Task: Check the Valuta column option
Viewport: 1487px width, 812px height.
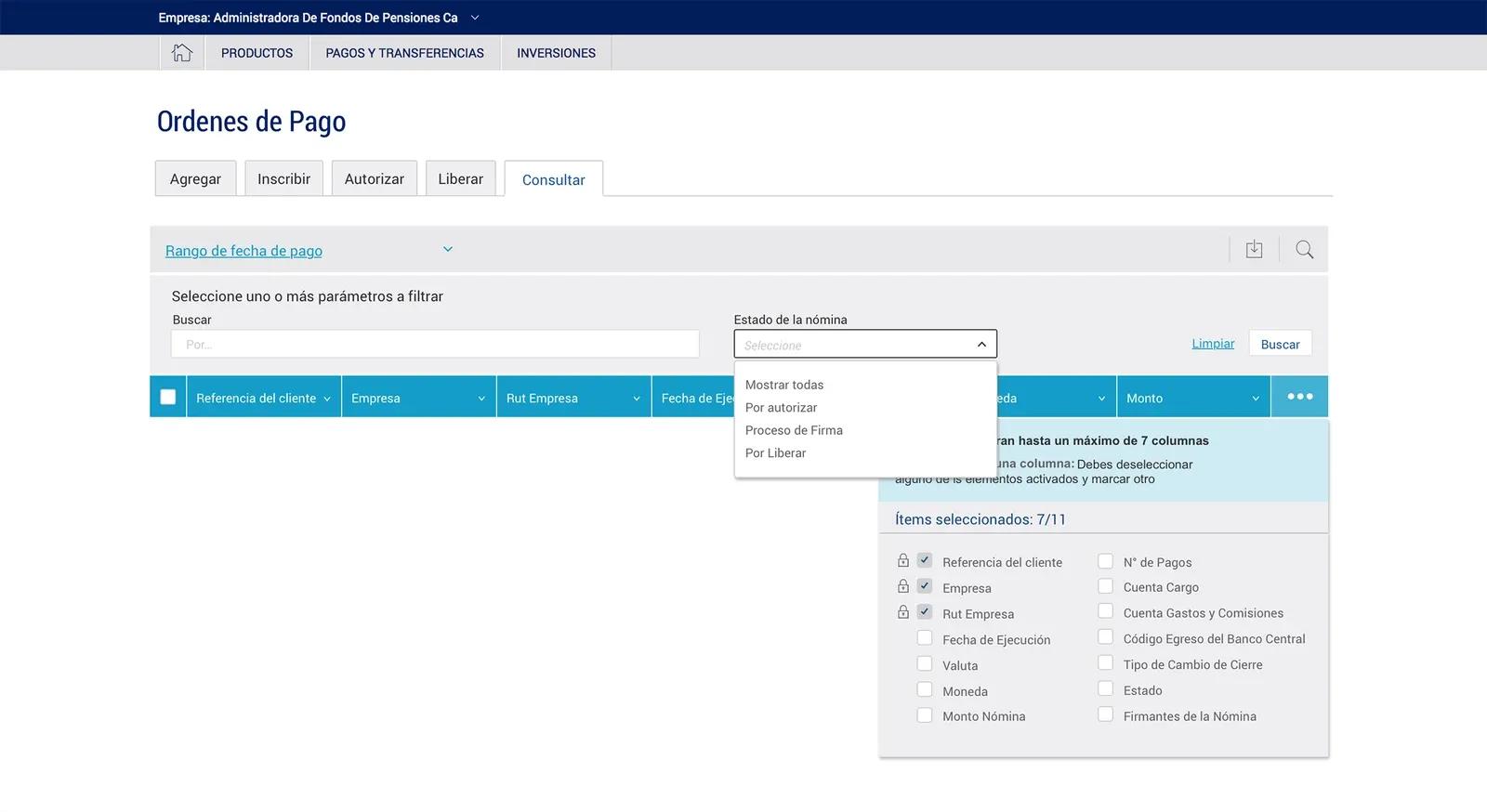Action: (x=925, y=663)
